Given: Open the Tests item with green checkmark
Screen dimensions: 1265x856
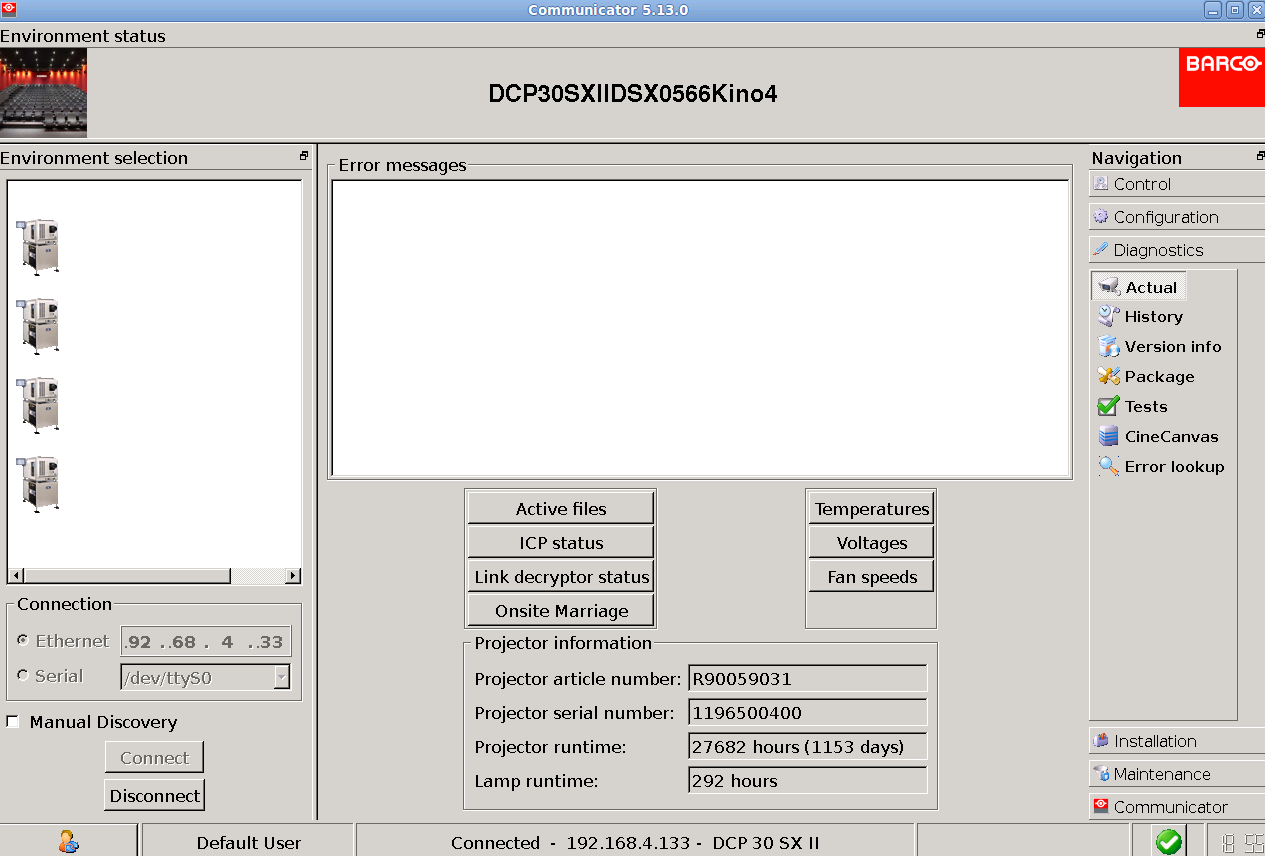Looking at the screenshot, I should tap(1133, 407).
